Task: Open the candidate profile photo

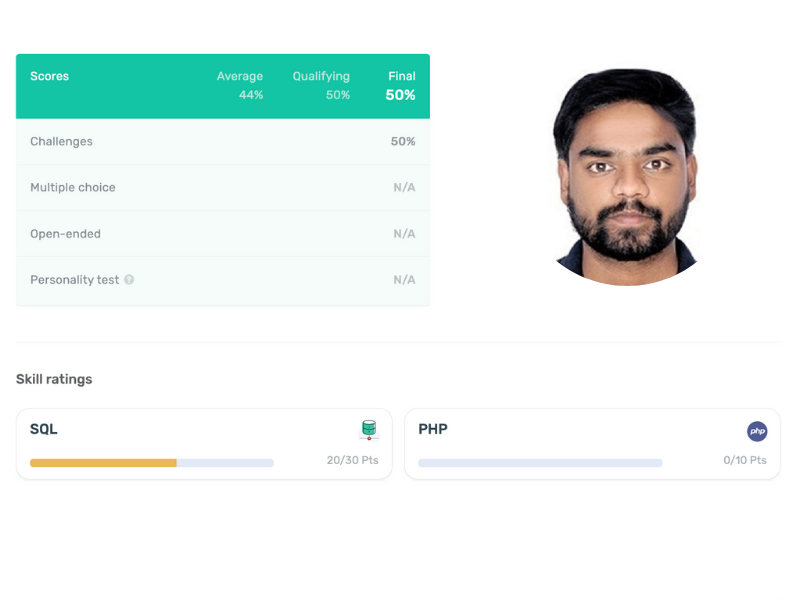Action: 627,177
